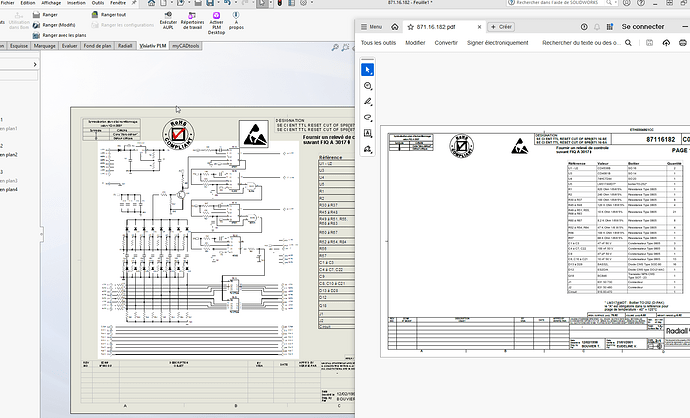Click the Acrobat print icon
The height and width of the screenshot is (418, 690).
pos(683,43)
